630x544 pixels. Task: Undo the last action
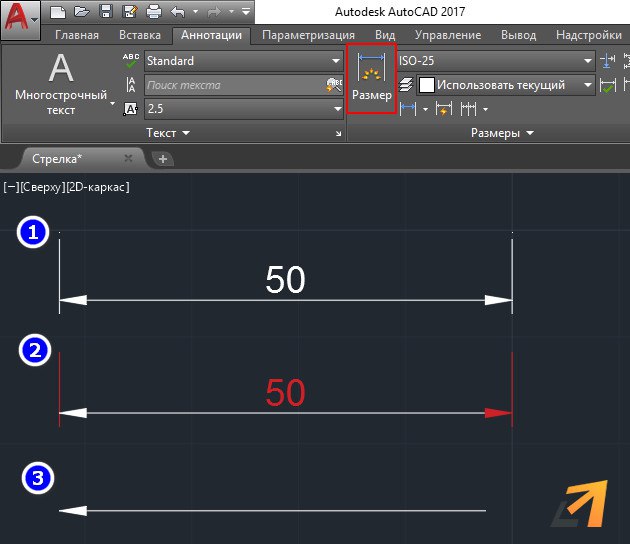[178, 12]
